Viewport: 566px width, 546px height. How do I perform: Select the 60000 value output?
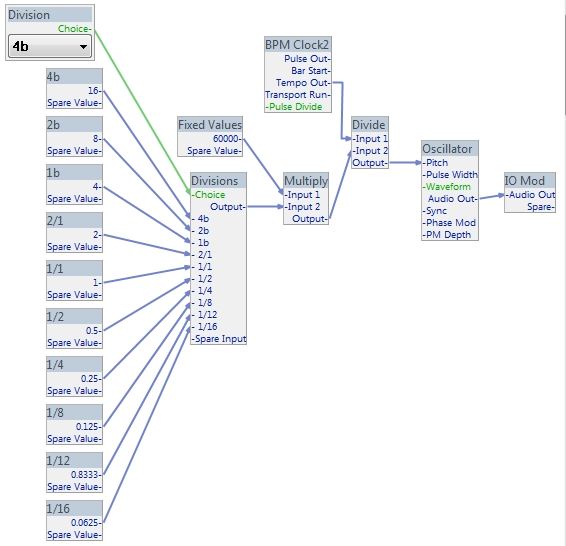(227, 139)
